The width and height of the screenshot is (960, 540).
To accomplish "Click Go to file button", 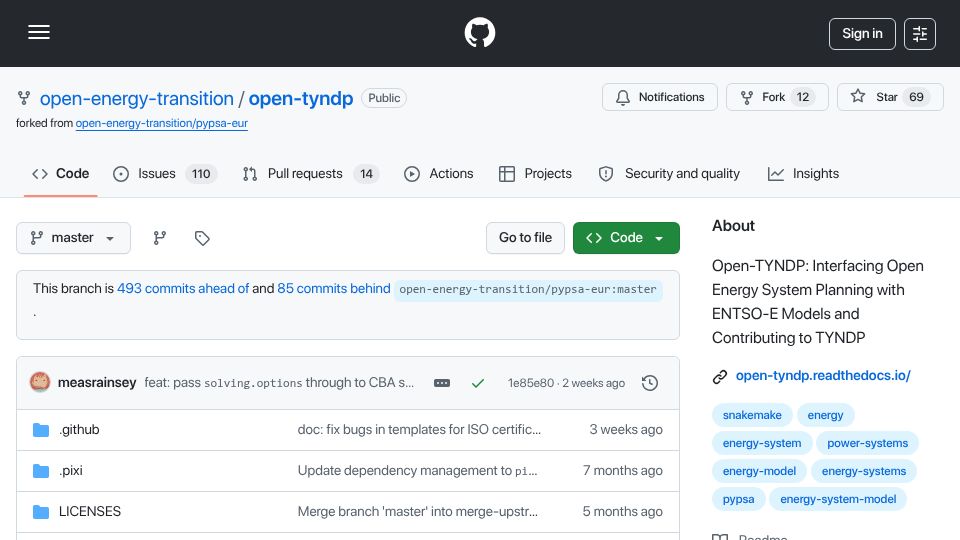I will pos(525,238).
